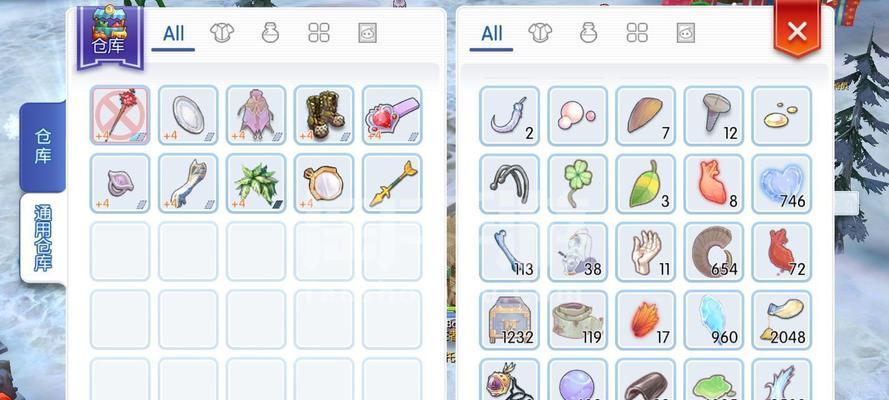Select the four-leaf clover item in bag
Image resolution: width=889 pixels, height=400 pixels.
tap(577, 184)
